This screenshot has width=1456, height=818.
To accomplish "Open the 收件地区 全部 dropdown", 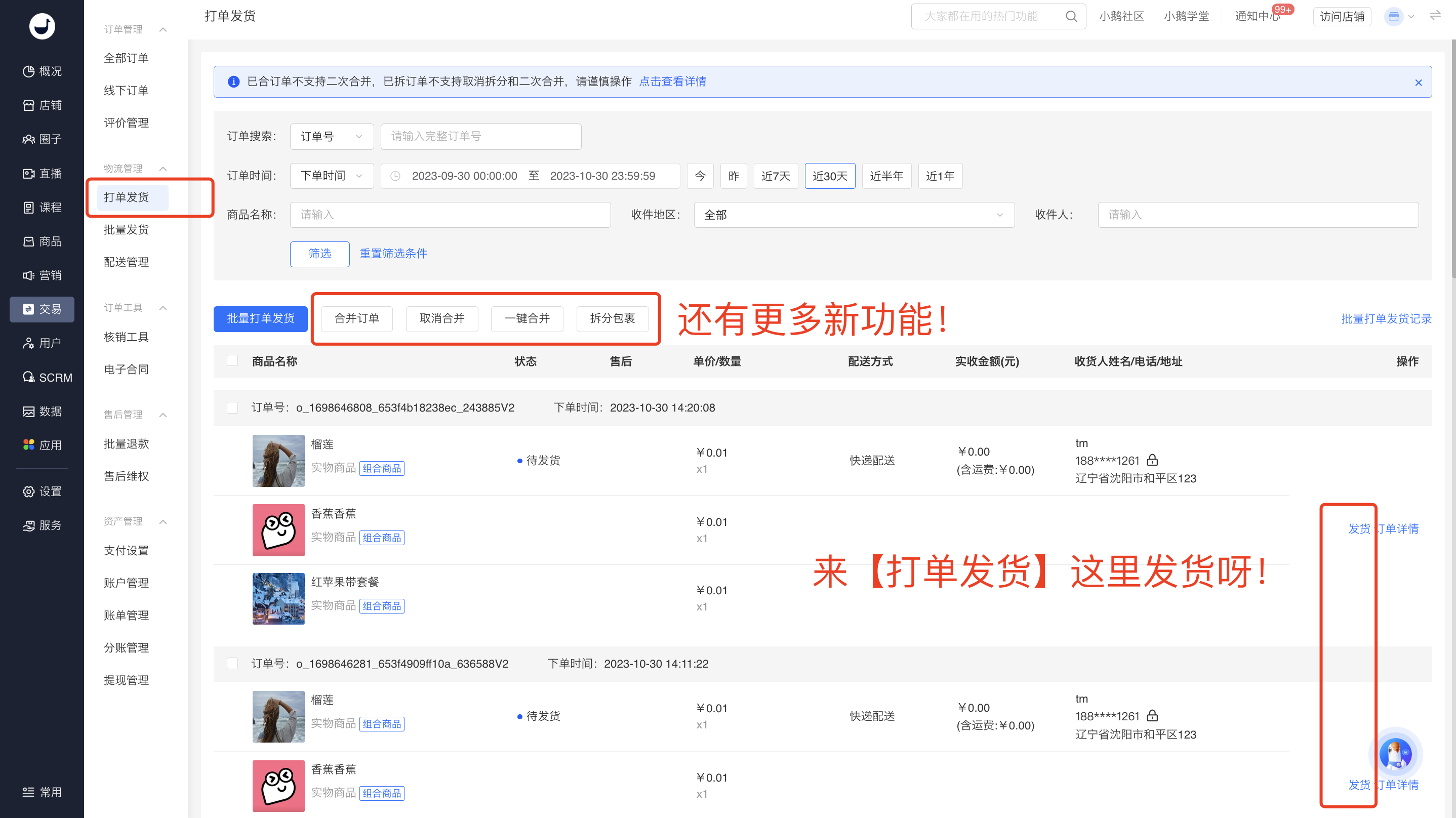I will (x=854, y=215).
